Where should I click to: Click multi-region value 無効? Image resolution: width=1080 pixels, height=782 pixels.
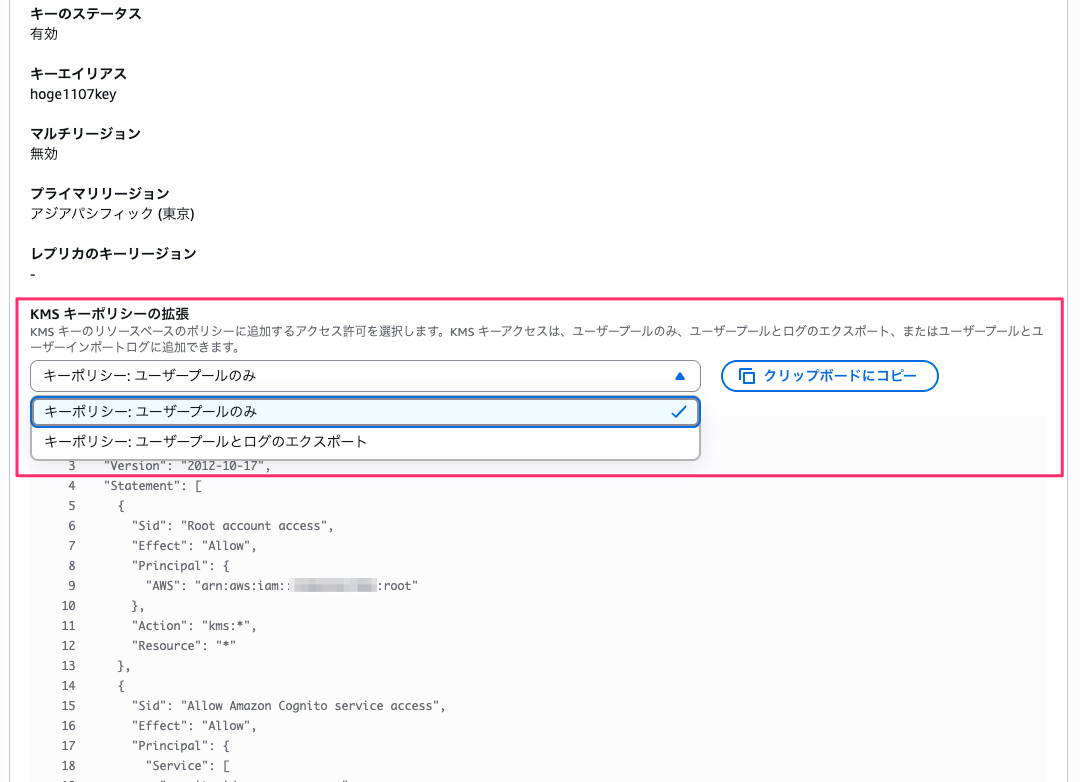point(44,154)
